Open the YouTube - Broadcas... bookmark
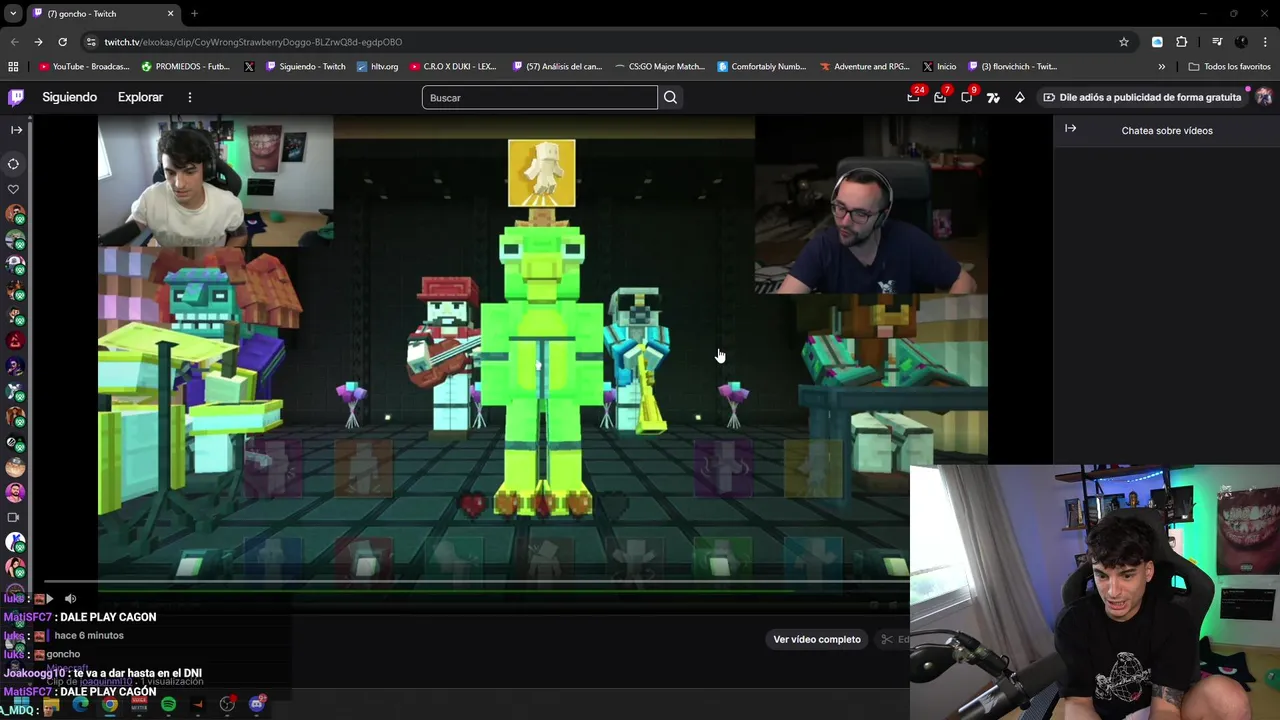Viewport: 1280px width, 720px height. (x=84, y=67)
